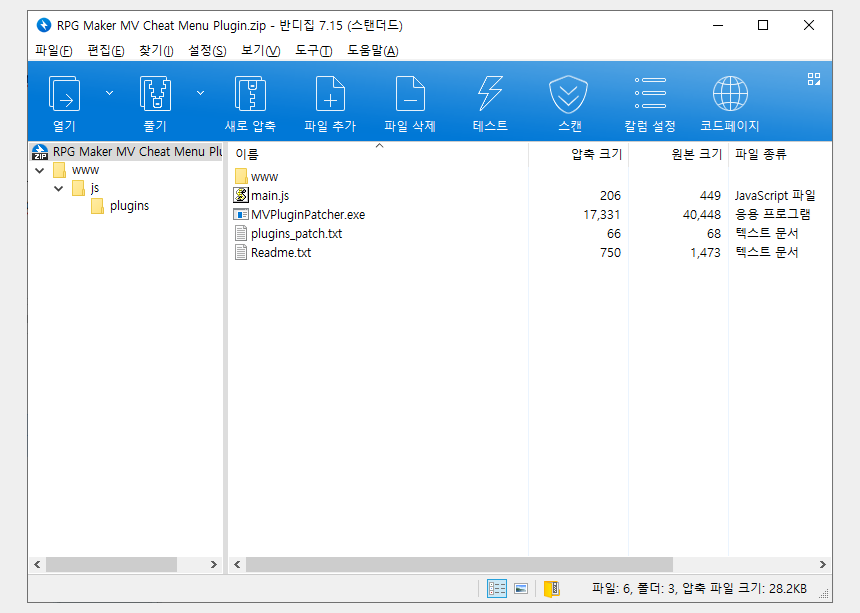Click the details view icon in status bar
The width and height of the screenshot is (860, 613).
[x=497, y=588]
